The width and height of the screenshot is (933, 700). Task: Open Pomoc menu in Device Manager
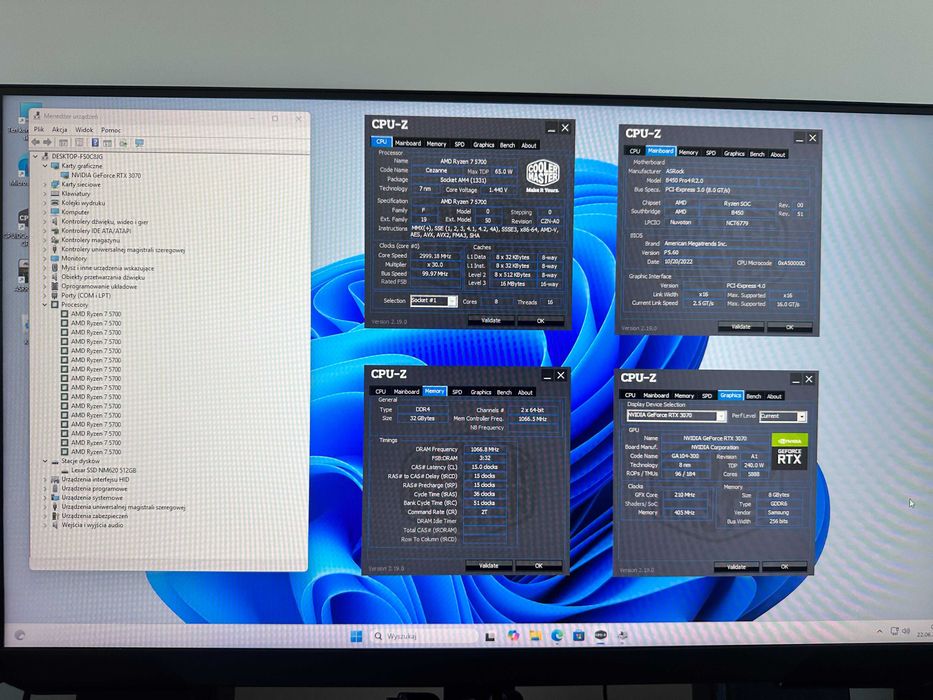[x=111, y=130]
